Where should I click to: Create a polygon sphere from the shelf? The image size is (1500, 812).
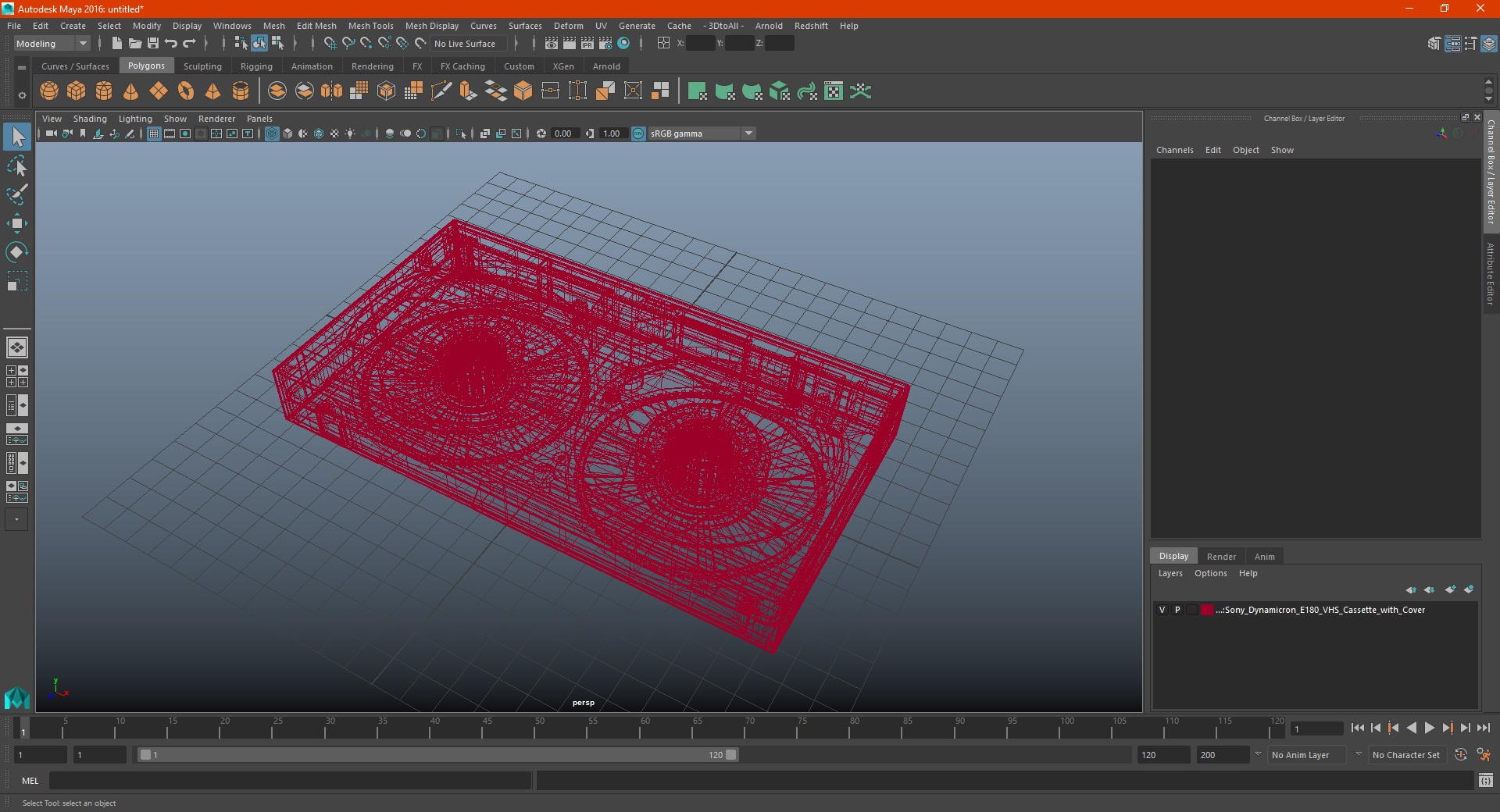49,91
